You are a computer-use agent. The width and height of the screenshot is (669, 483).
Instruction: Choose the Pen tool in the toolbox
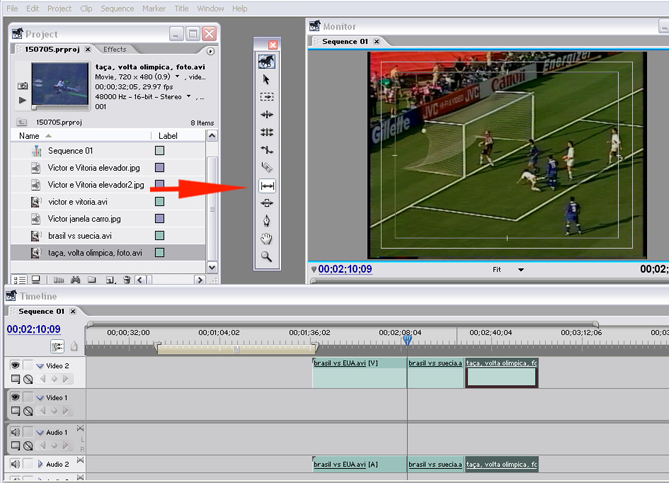[x=267, y=221]
